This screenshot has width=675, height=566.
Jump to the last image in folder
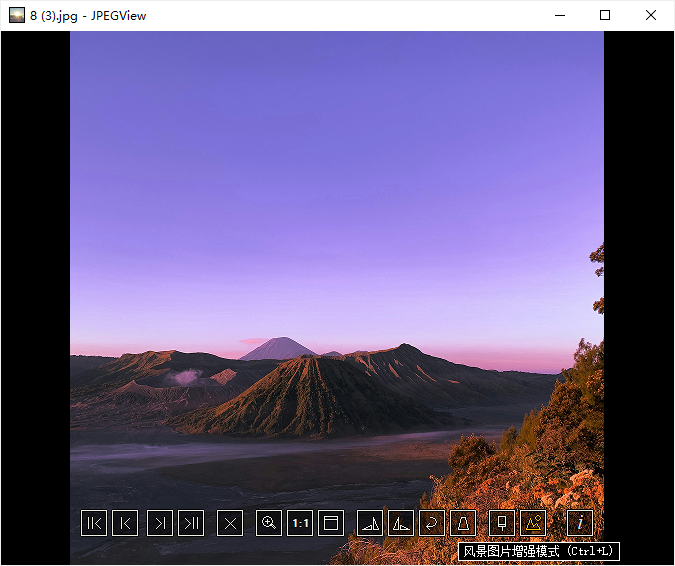tap(191, 523)
